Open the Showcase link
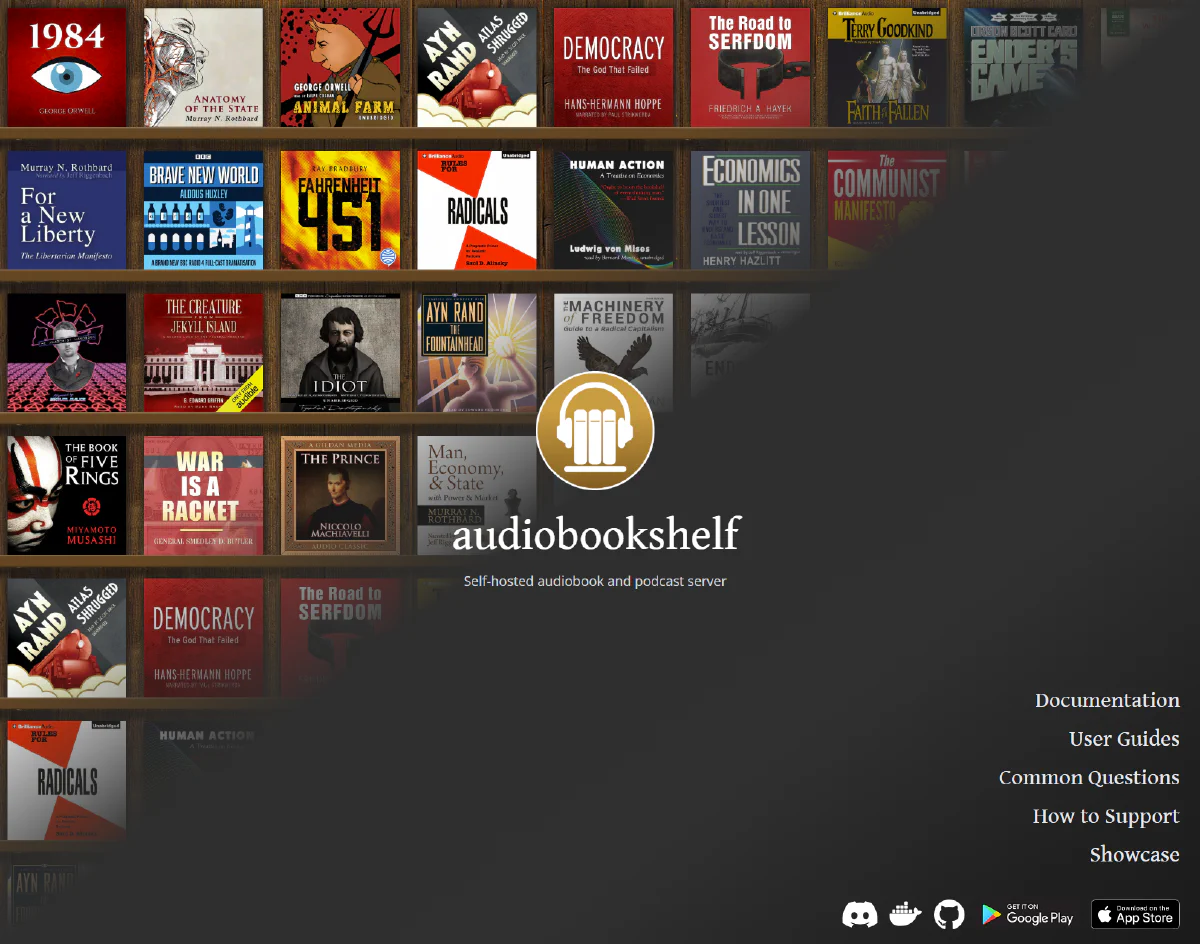 click(1135, 855)
